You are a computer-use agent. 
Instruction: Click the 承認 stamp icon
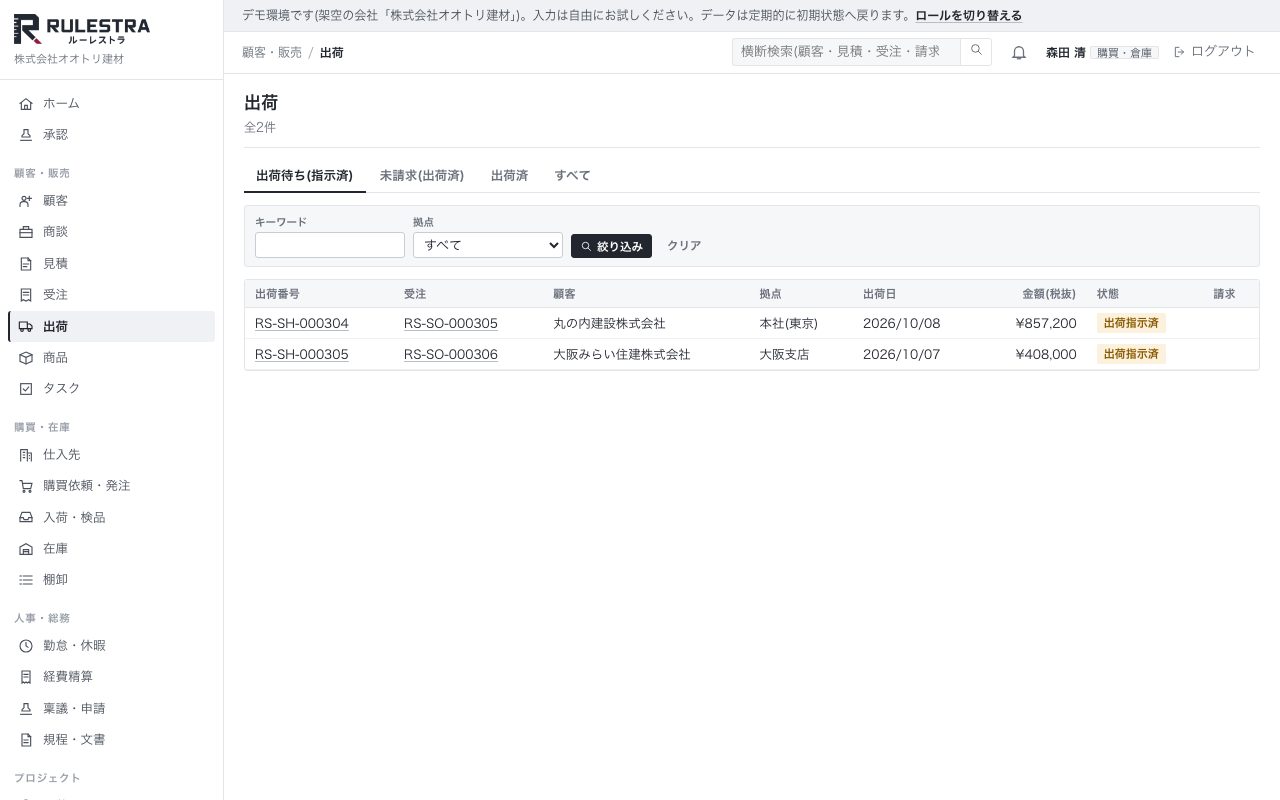26,135
